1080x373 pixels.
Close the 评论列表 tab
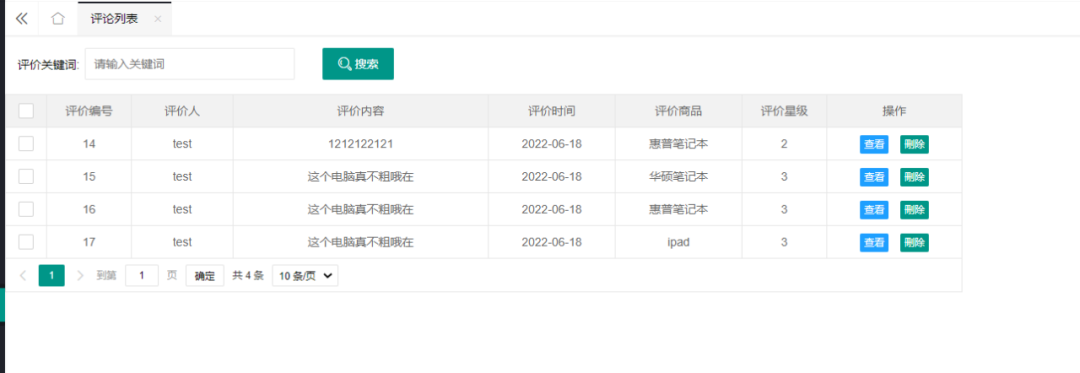pos(158,19)
